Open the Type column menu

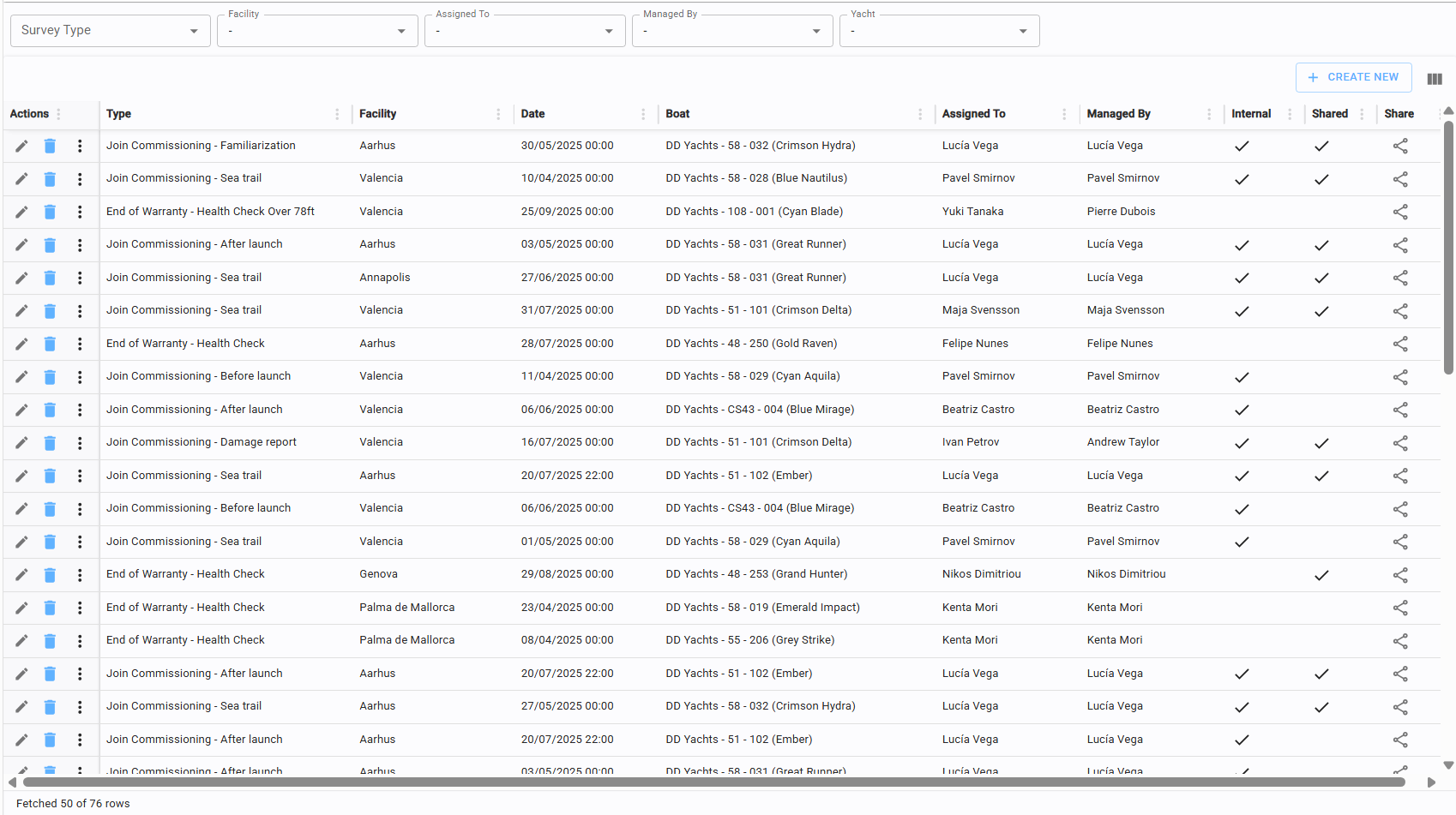(337, 114)
